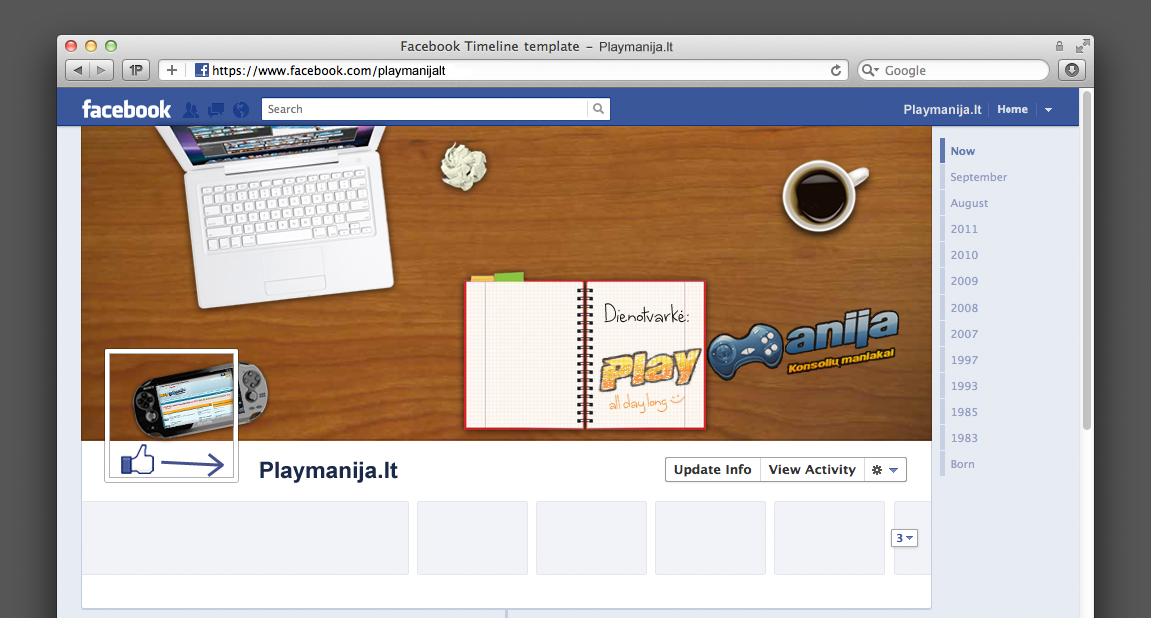
Task: Open the Playmanija.lt profile link in the header
Action: coord(942,109)
